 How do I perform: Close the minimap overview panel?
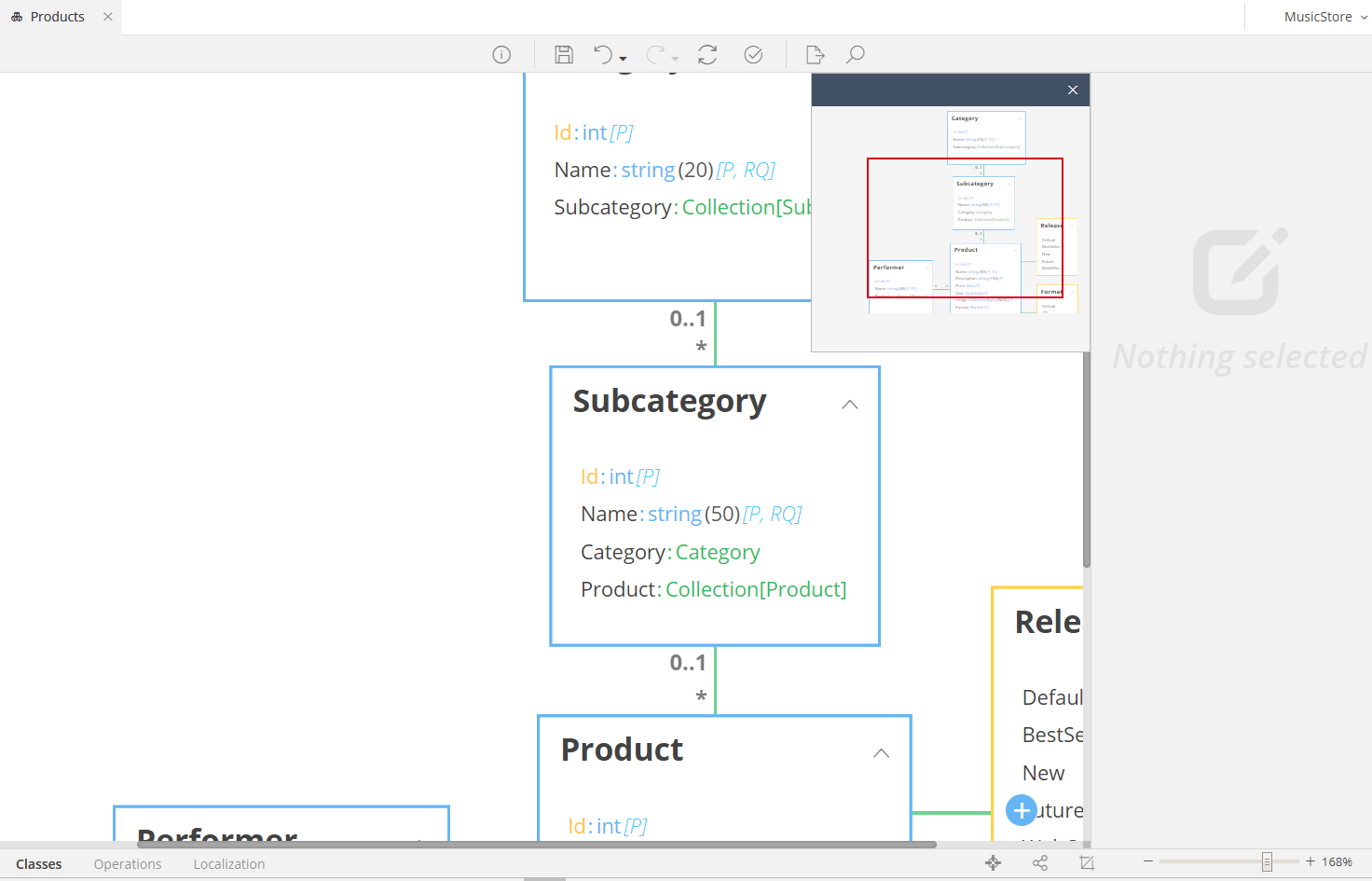(1073, 89)
